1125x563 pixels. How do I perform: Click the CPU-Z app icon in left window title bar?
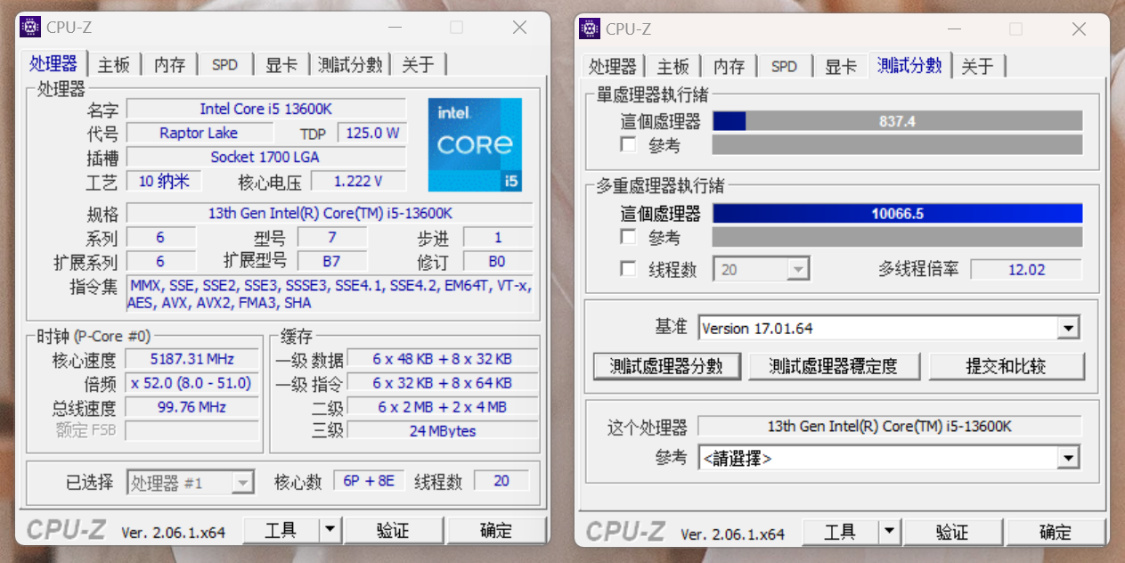[30, 27]
